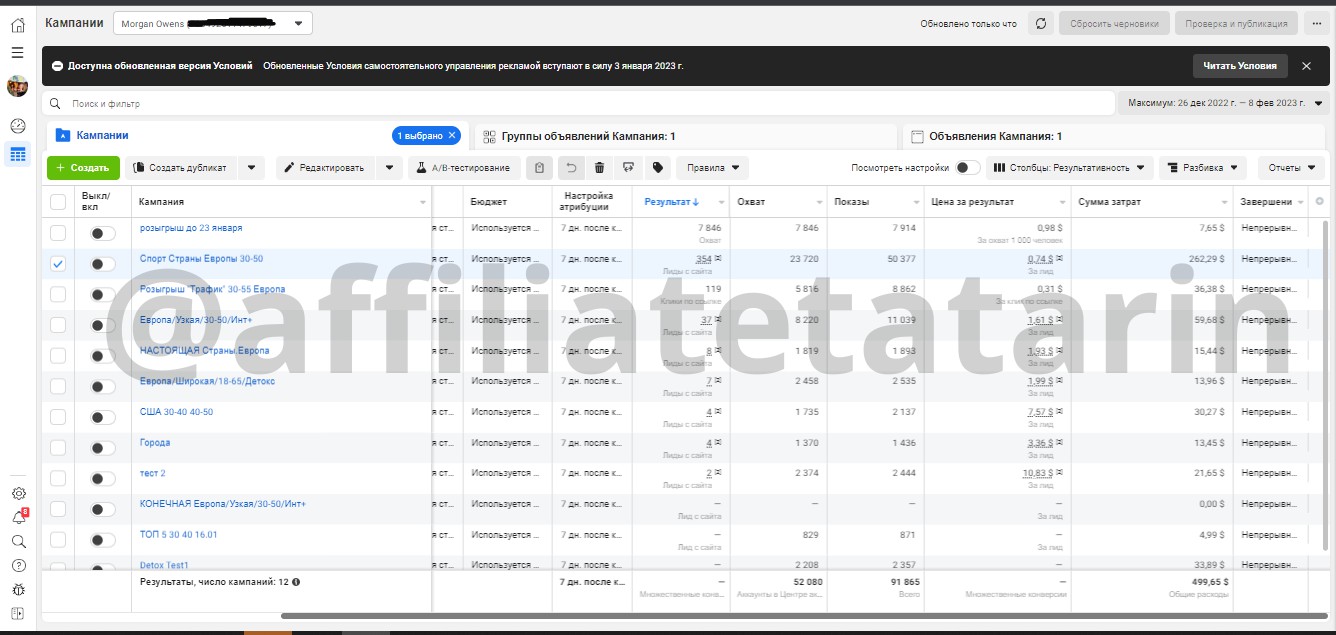Image resolution: width=1336 pixels, height=635 pixels.
Task: Open the Morgan Owens account dropdown
Action: coord(213,23)
